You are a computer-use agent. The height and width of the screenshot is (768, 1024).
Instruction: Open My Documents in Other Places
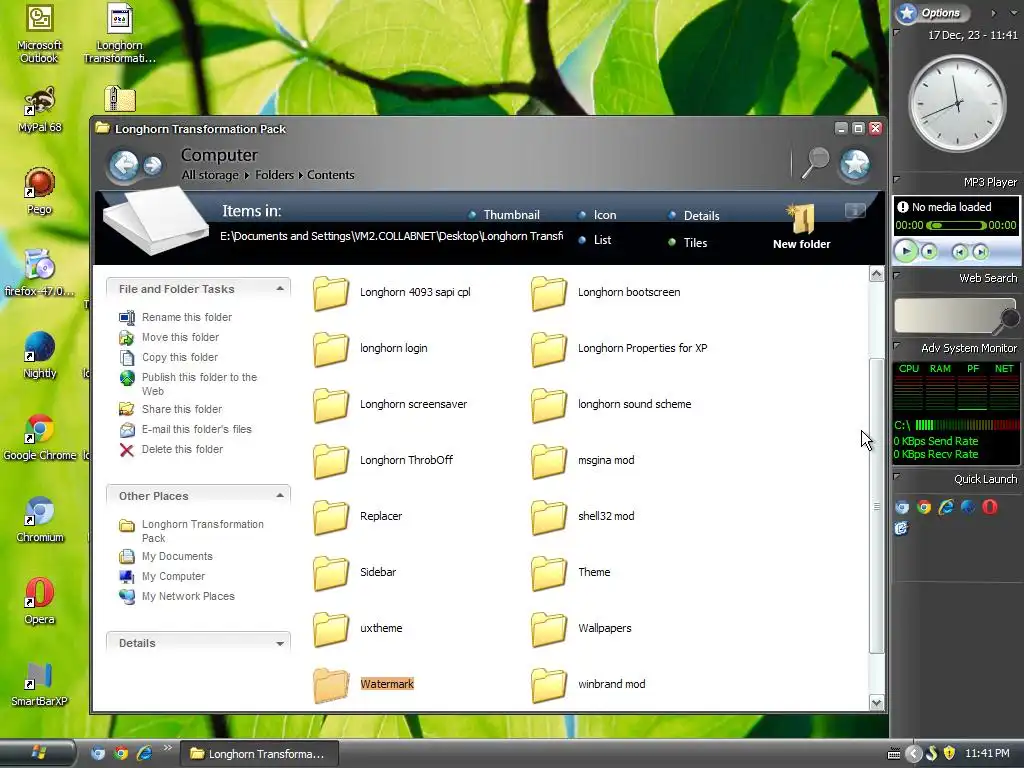pos(166,556)
